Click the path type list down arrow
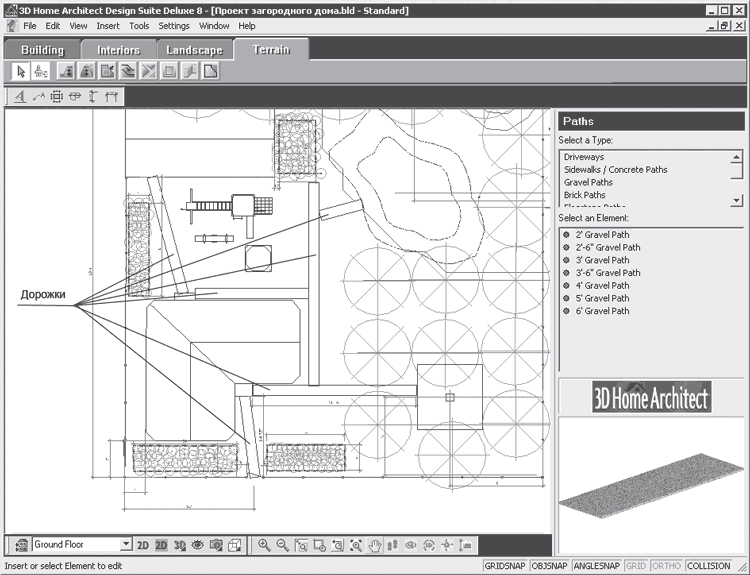Viewport: 750px width, 575px height. point(737,200)
